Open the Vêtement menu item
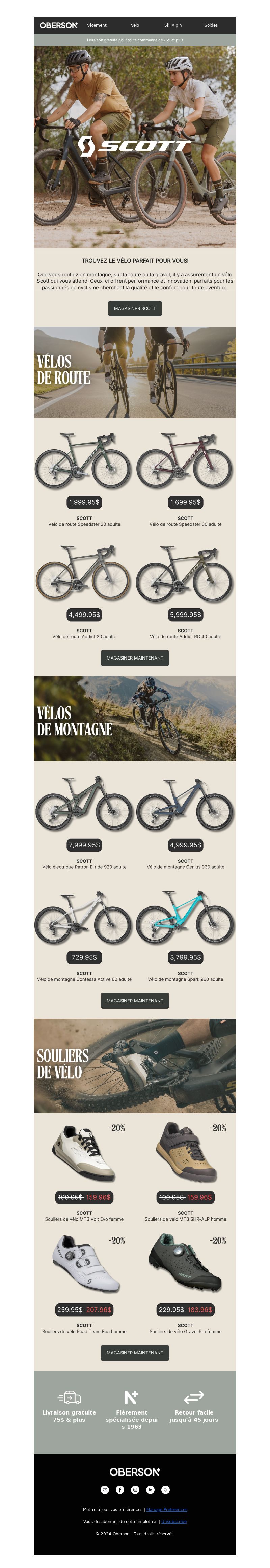 point(96,26)
